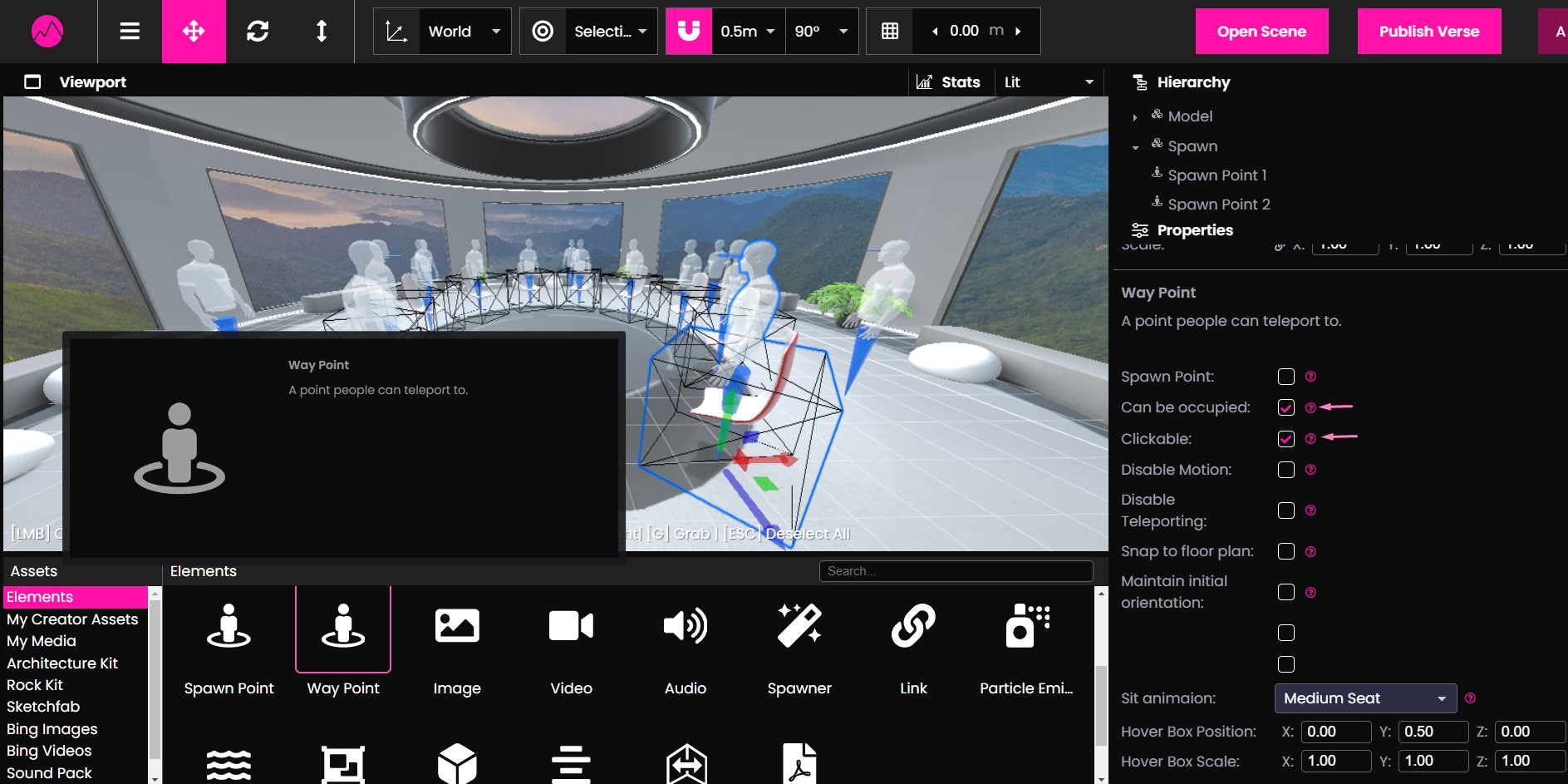Enable the Spawn Point checkbox
This screenshot has width=1568, height=784.
point(1286,377)
